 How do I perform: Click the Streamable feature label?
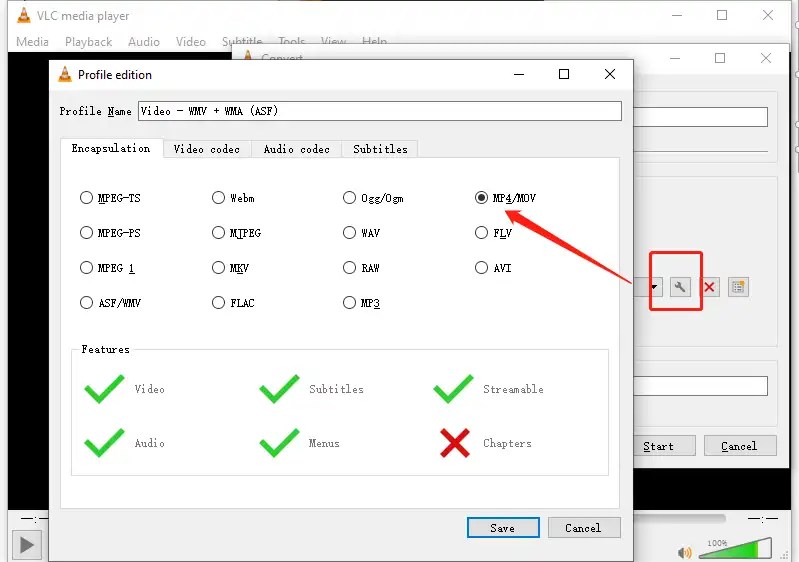pos(513,389)
